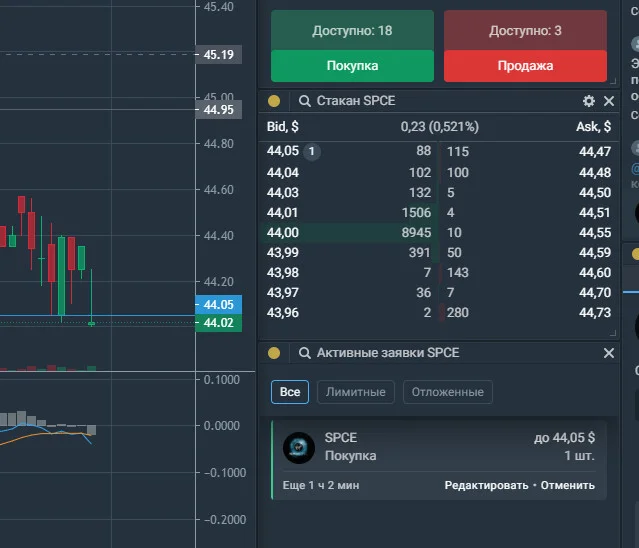Select the 44,00 bid row with 8945

[x=349, y=233]
